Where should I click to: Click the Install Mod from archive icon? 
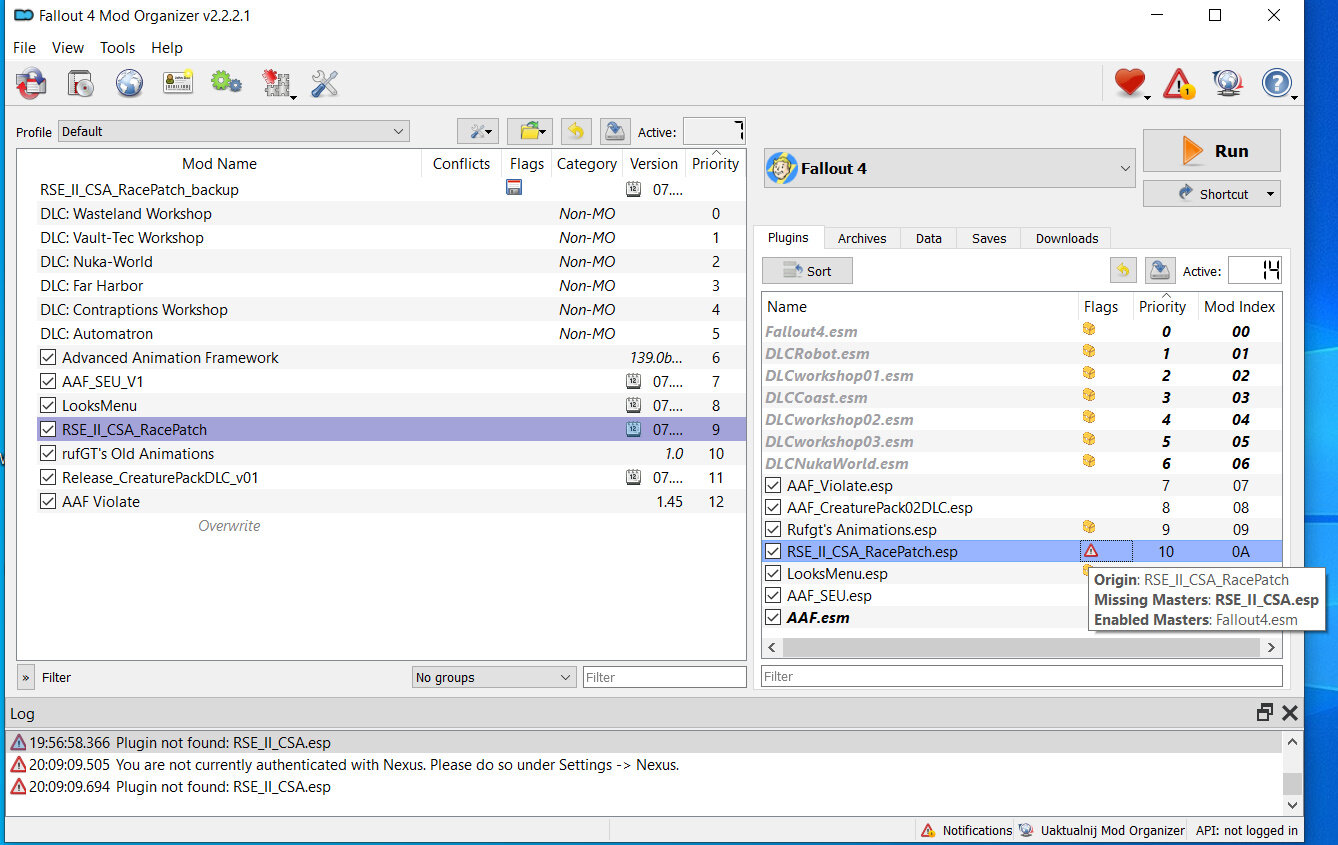click(x=82, y=83)
